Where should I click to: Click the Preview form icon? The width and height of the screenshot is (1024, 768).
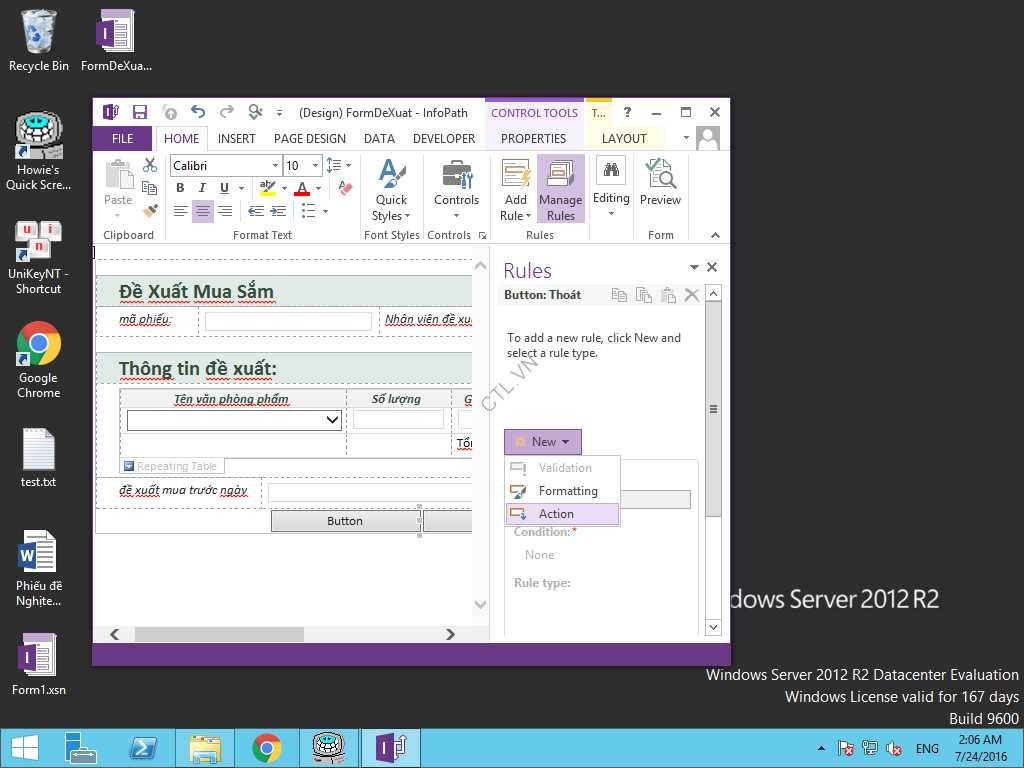pos(660,182)
